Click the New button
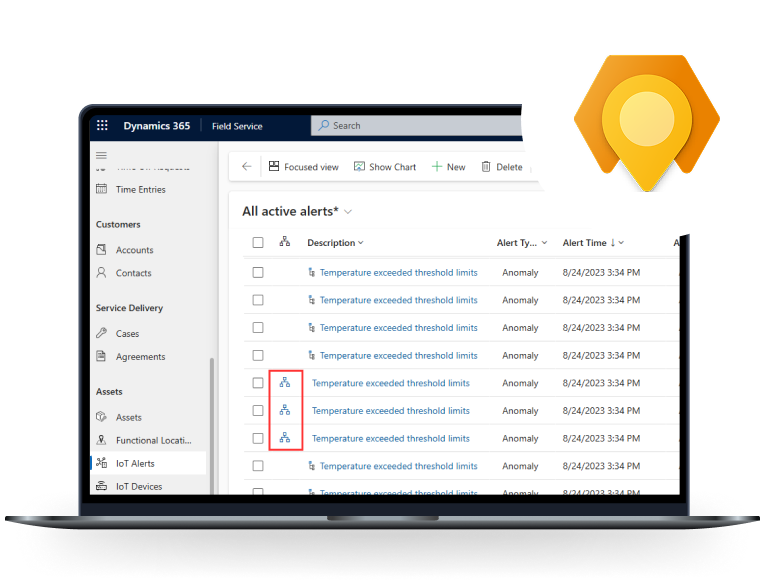The height and width of the screenshot is (582, 774). pos(448,167)
